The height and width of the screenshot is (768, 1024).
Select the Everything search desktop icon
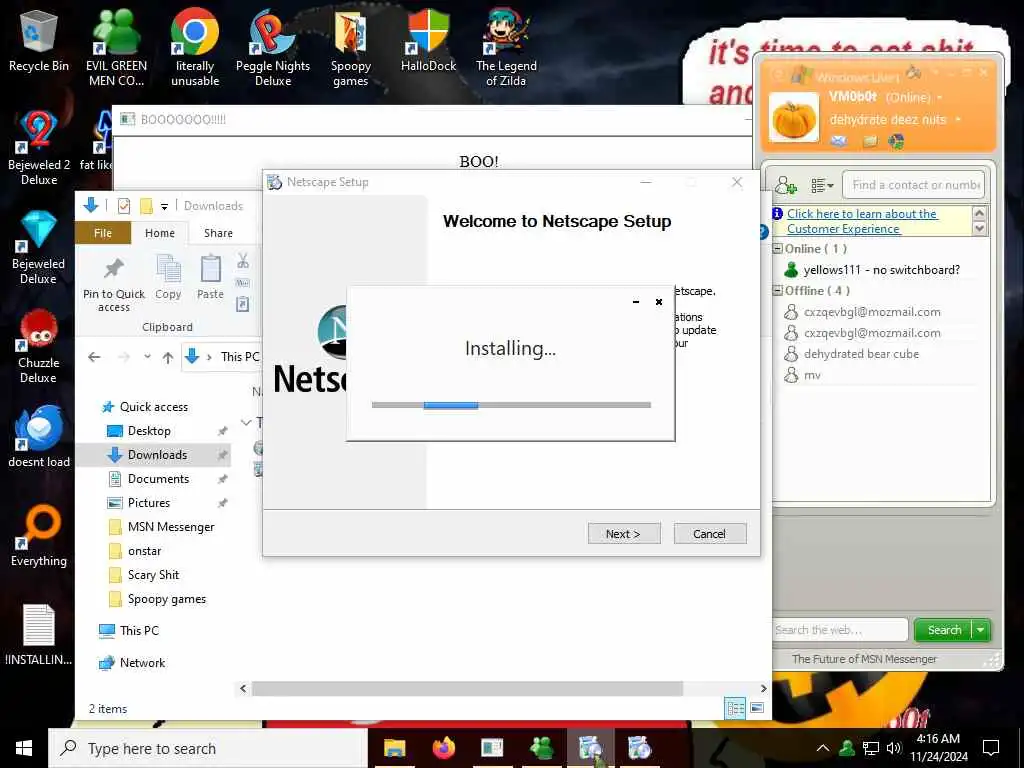[x=39, y=536]
